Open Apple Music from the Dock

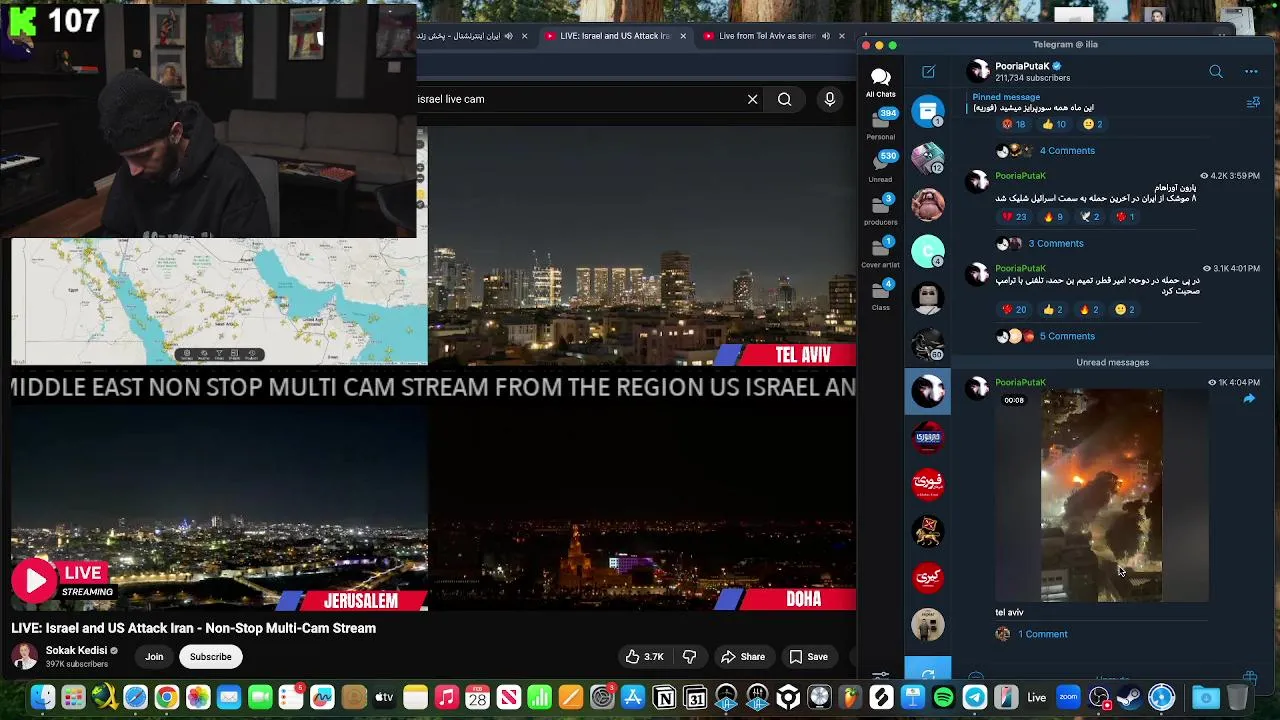447,697
